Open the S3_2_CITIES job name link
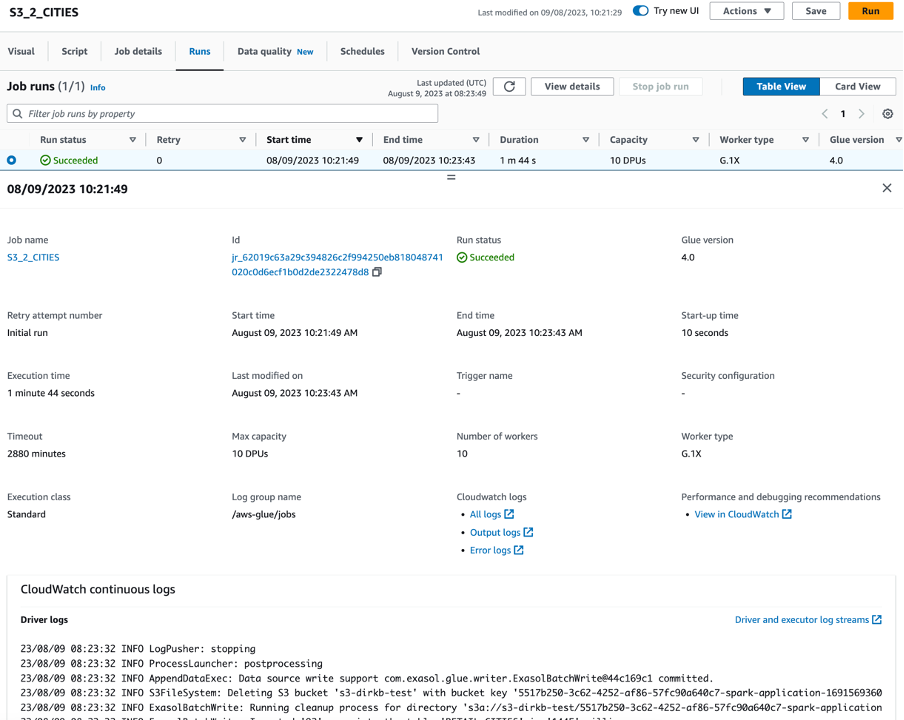Image resolution: width=904 pixels, height=720 pixels. point(33,258)
